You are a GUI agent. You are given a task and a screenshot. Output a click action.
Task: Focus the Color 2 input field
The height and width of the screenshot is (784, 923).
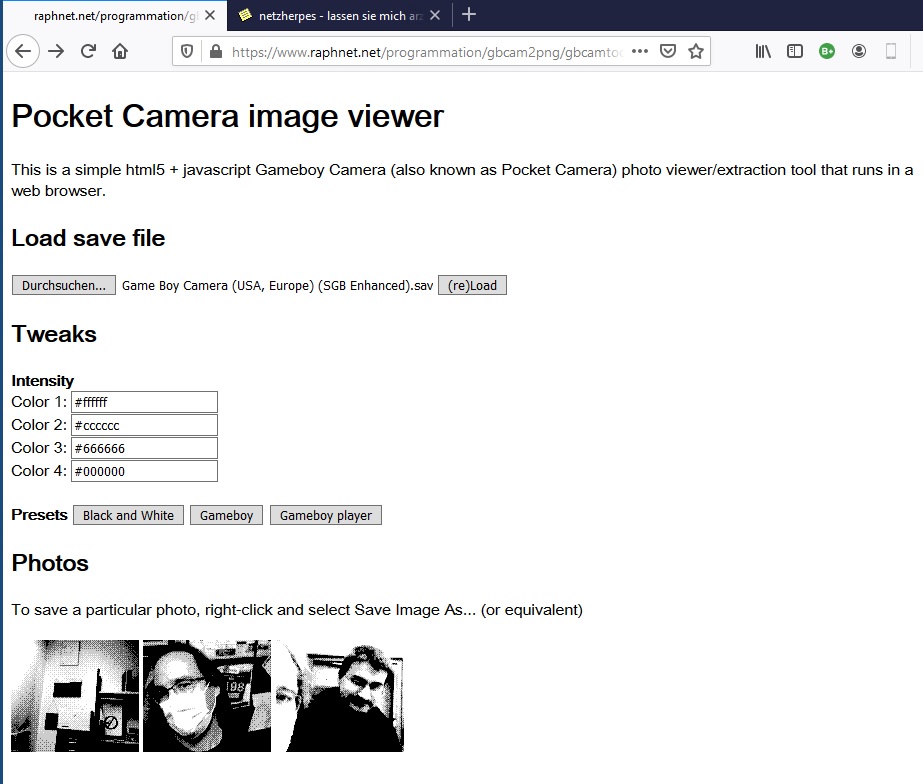pyautogui.click(x=144, y=425)
